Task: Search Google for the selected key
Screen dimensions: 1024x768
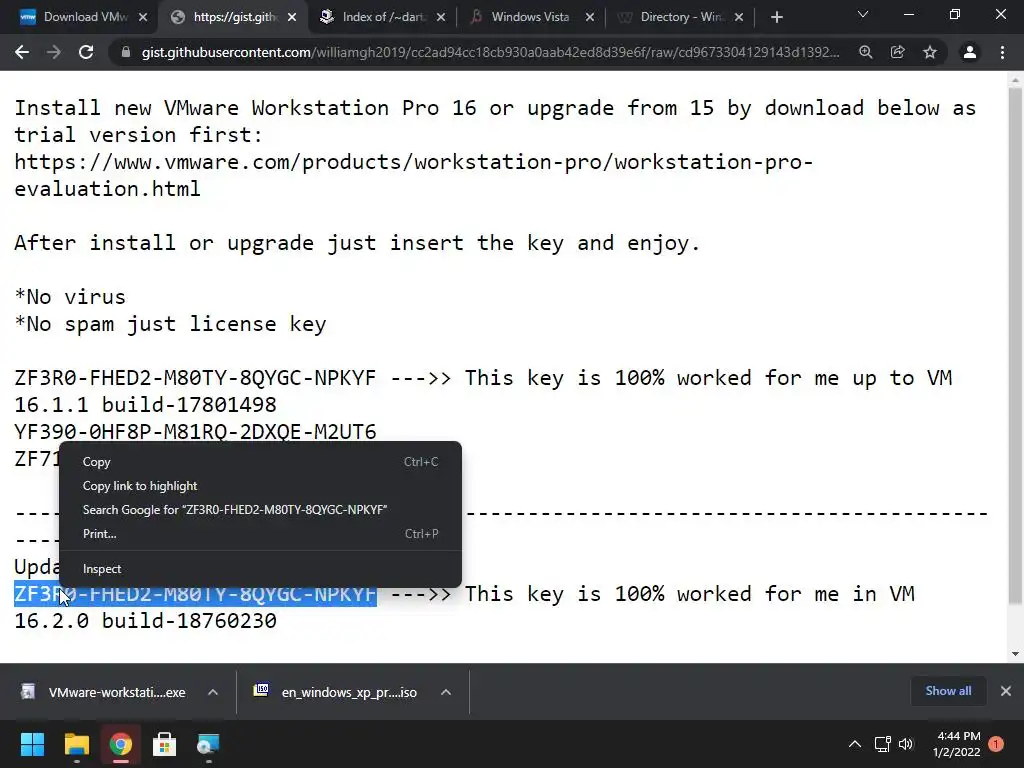Action: 260,509
